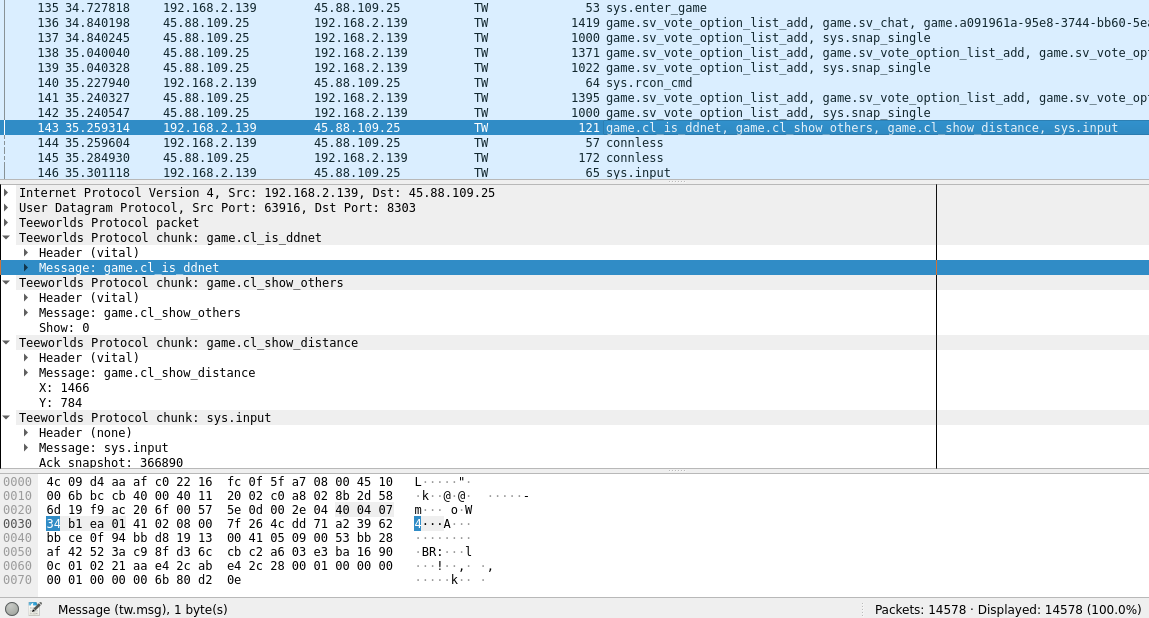This screenshot has width=1149, height=618.
Task: Click highlighted byte 34 at offset 0030
Action: 53,524
